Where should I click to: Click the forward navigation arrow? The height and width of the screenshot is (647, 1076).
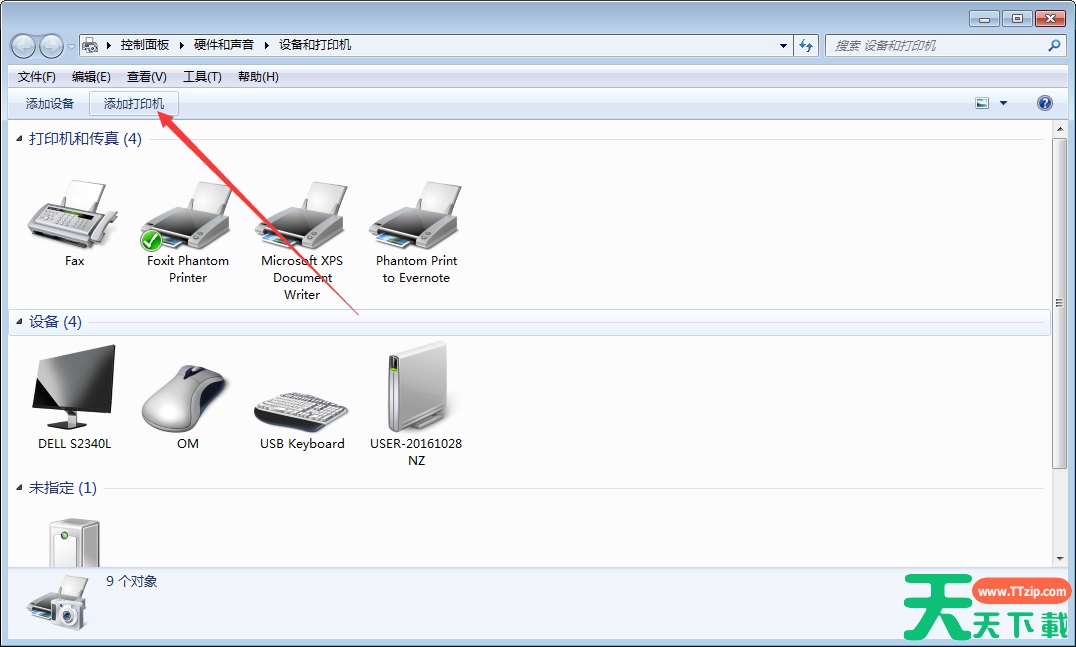[x=51, y=46]
